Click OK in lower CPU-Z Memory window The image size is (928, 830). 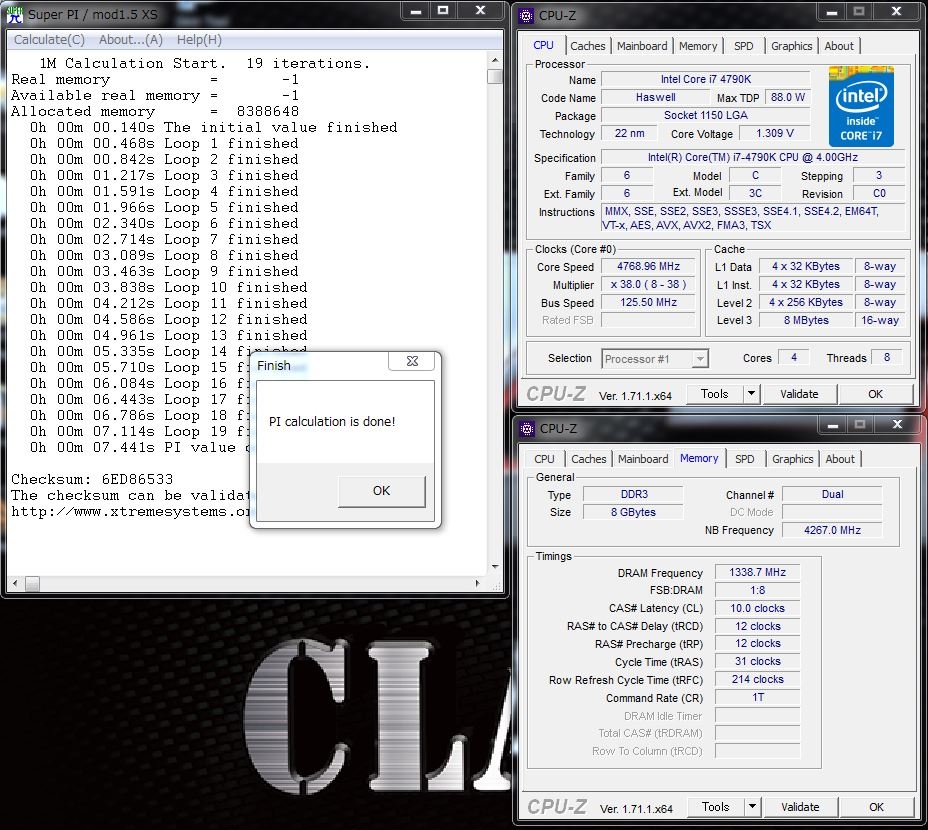click(x=877, y=807)
